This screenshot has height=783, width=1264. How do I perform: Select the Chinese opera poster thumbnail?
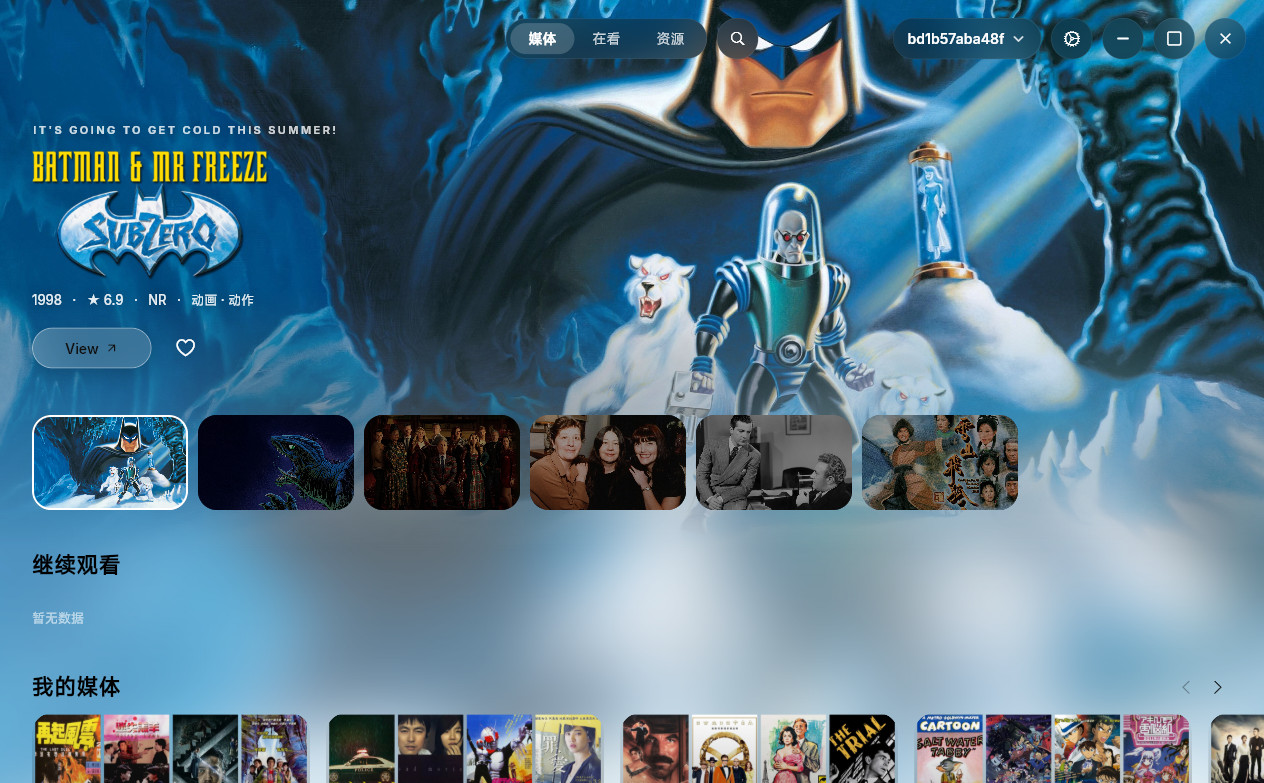coord(940,462)
